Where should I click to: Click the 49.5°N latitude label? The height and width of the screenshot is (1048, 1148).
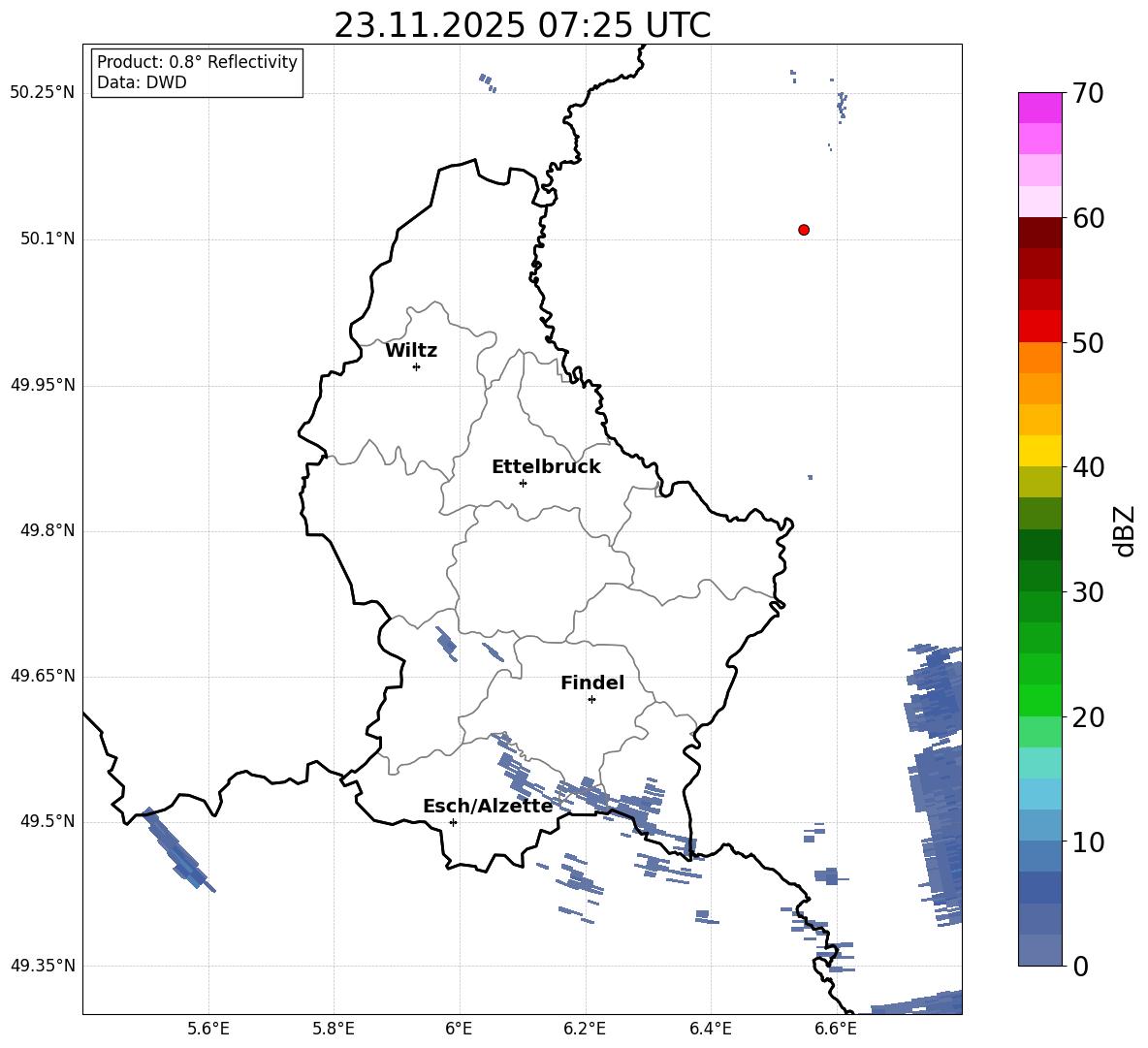pos(47,821)
